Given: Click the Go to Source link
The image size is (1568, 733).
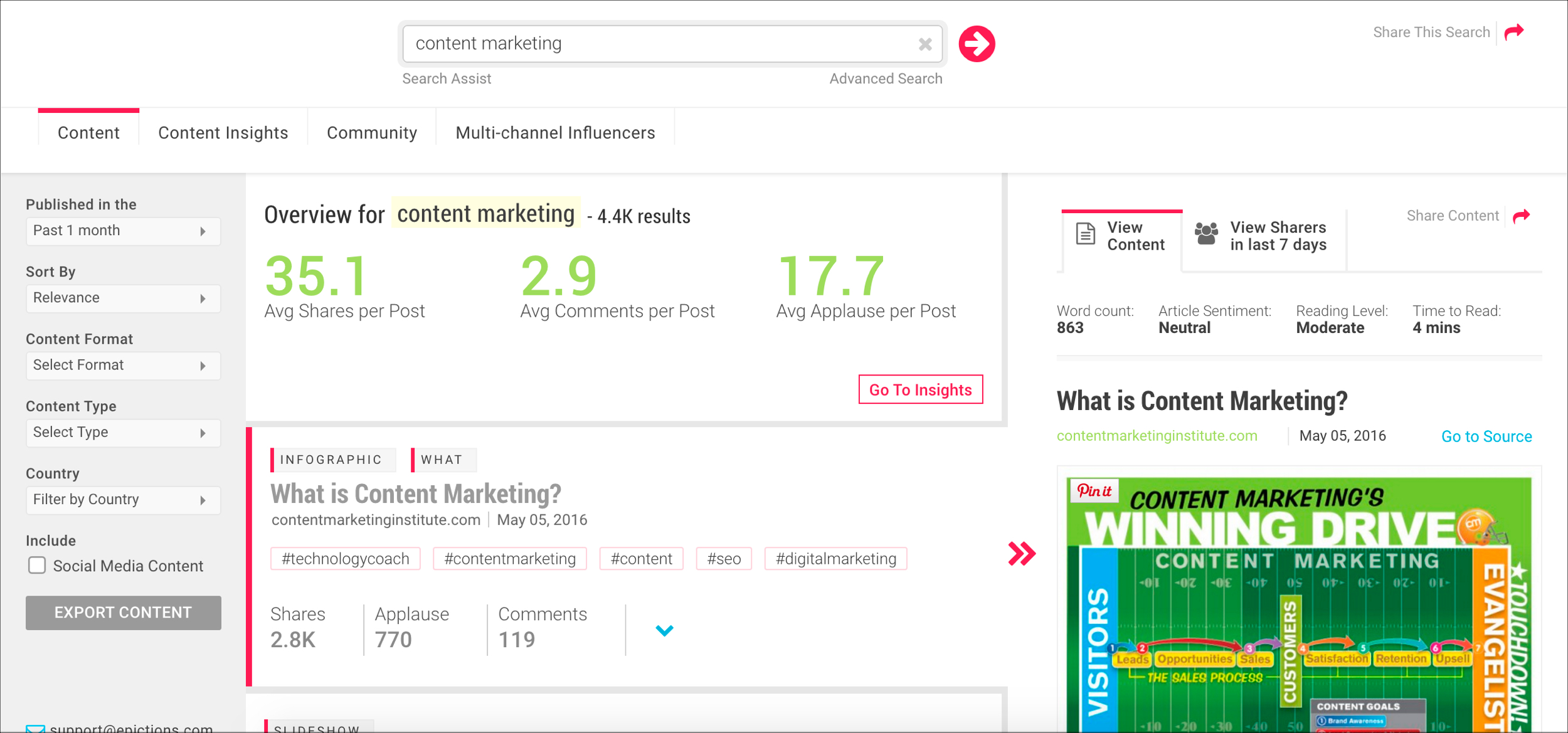Looking at the screenshot, I should [1486, 436].
